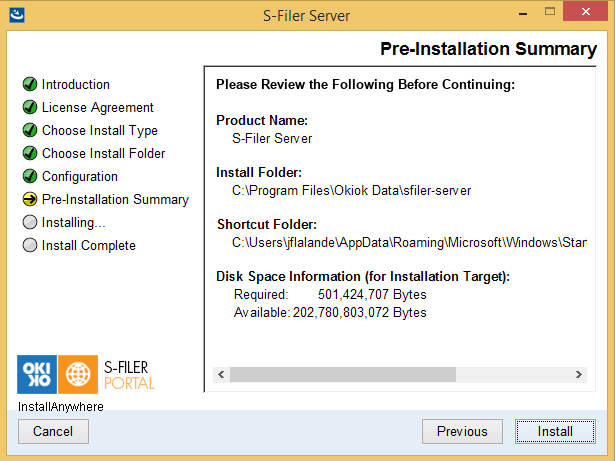The width and height of the screenshot is (615, 461).
Task: Click the left arrow of the horizontal scrollbar
Action: (x=221, y=375)
